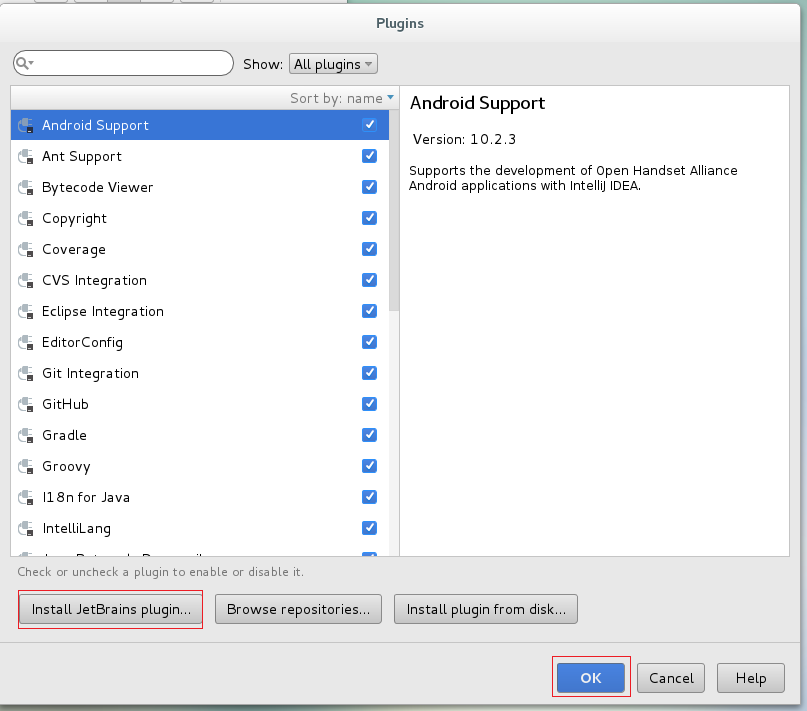The image size is (807, 711).
Task: Uncheck the GitHub plugin checkbox
Action: [x=369, y=404]
